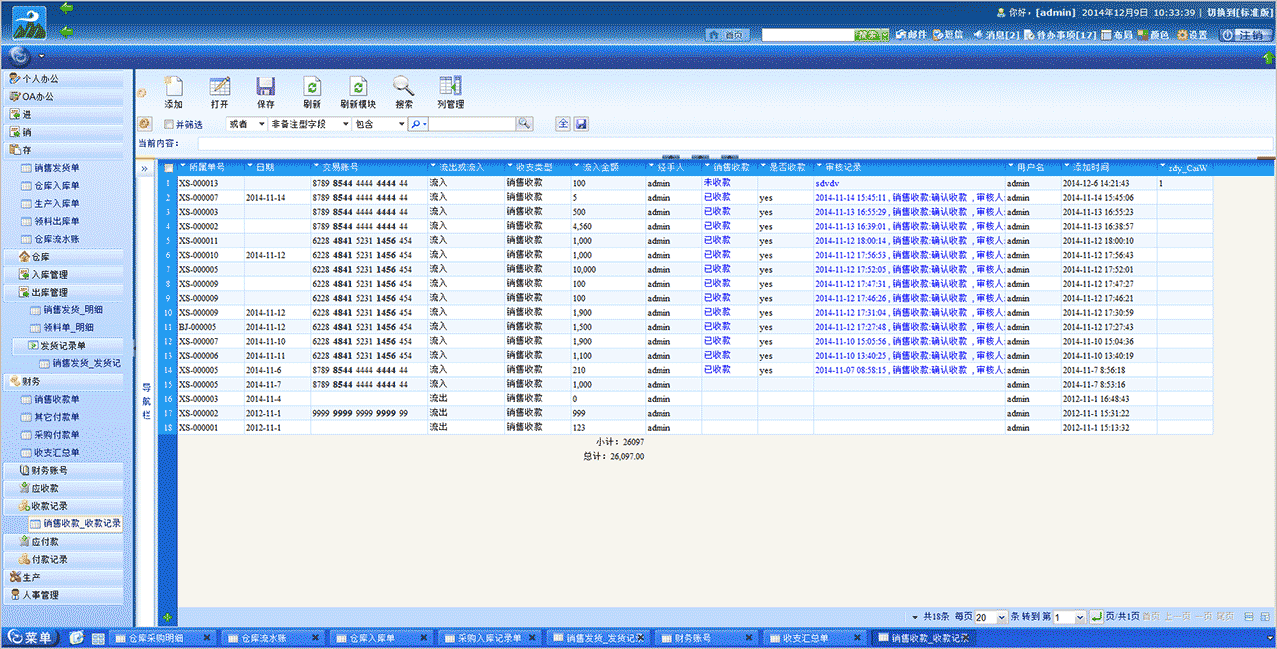Click the save-filter disk icon
The width and height of the screenshot is (1277, 649).
tap(581, 124)
